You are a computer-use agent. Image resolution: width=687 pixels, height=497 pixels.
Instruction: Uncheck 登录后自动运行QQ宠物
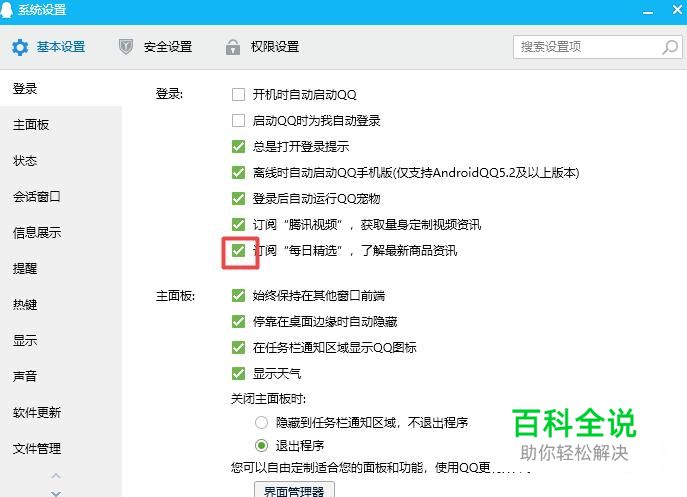point(238,199)
